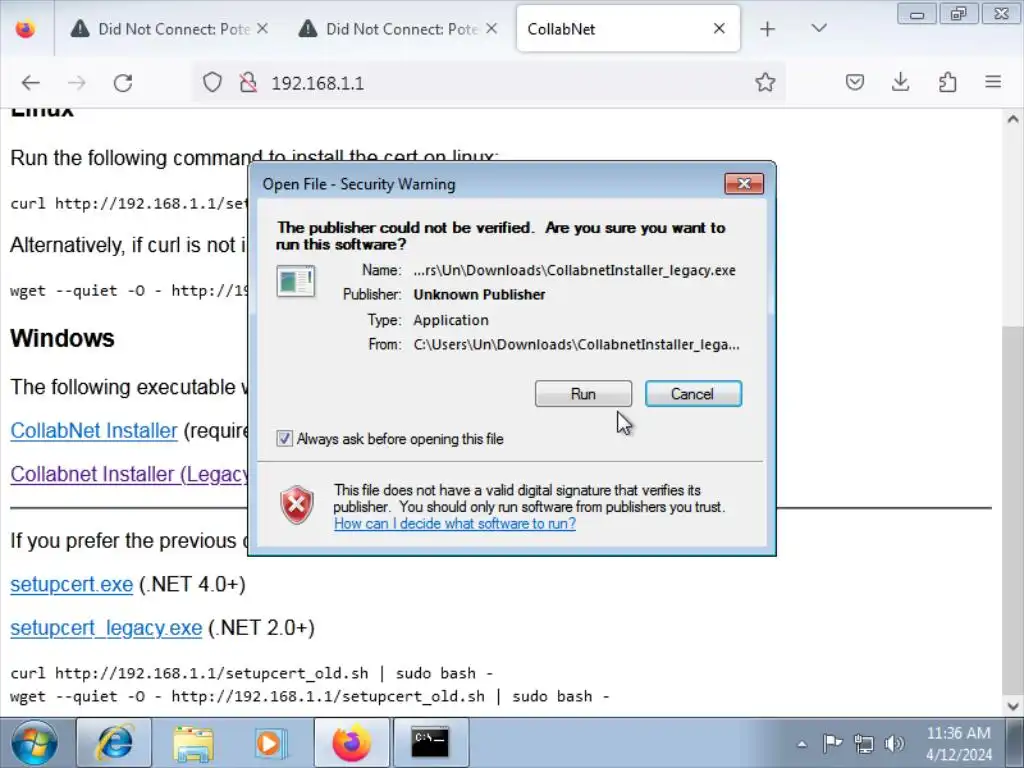The width and height of the screenshot is (1024, 768).
Task: Click the Windows heading on the page
Action: click(62, 338)
